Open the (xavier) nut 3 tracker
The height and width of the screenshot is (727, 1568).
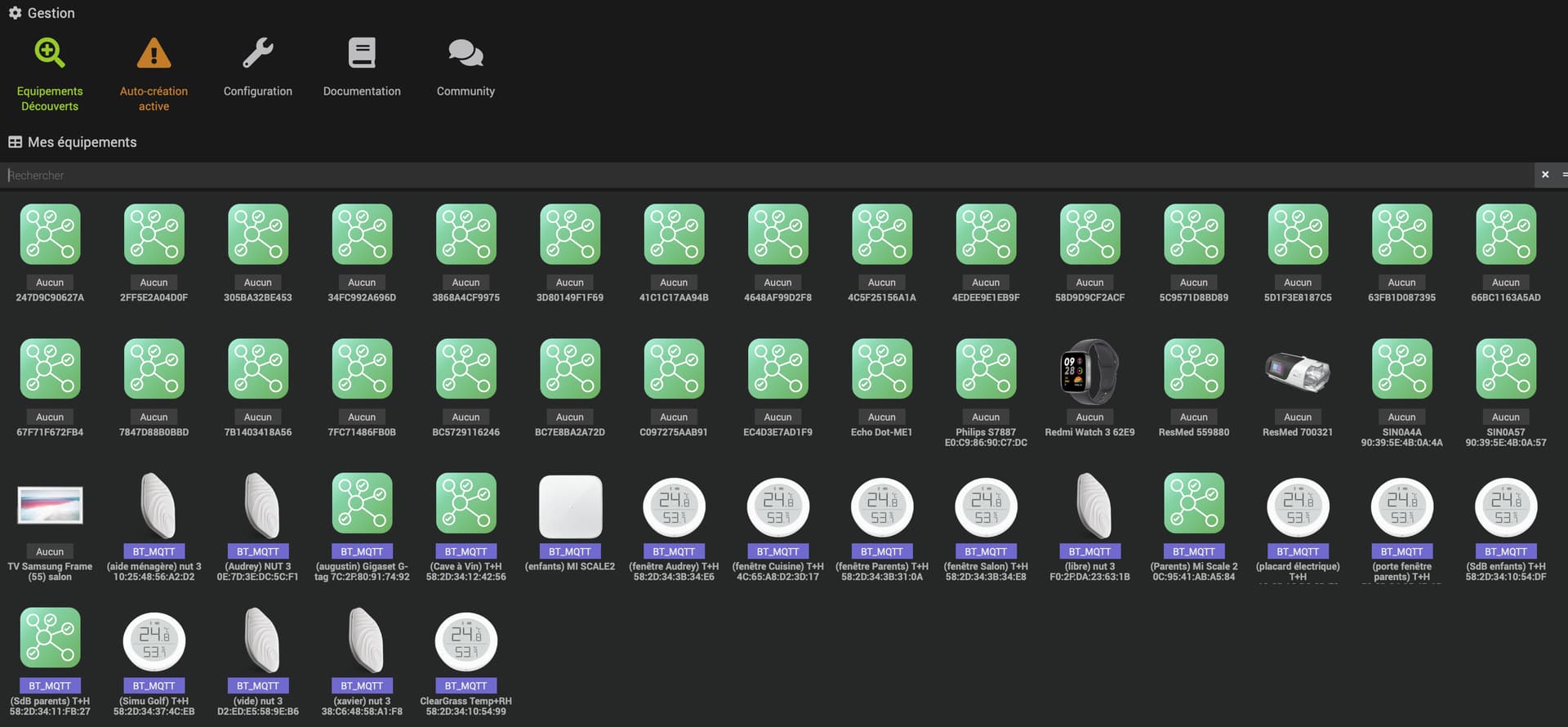362,641
